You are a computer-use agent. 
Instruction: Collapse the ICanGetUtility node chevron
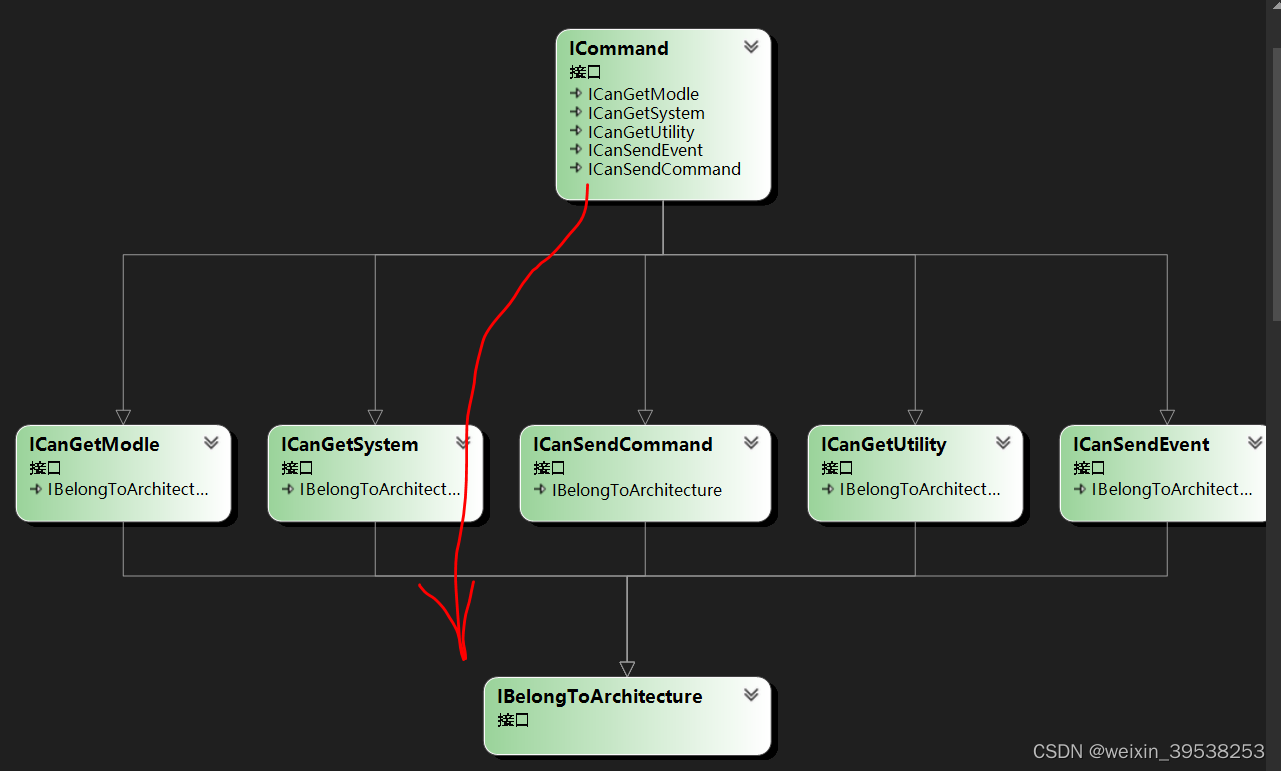point(1003,442)
